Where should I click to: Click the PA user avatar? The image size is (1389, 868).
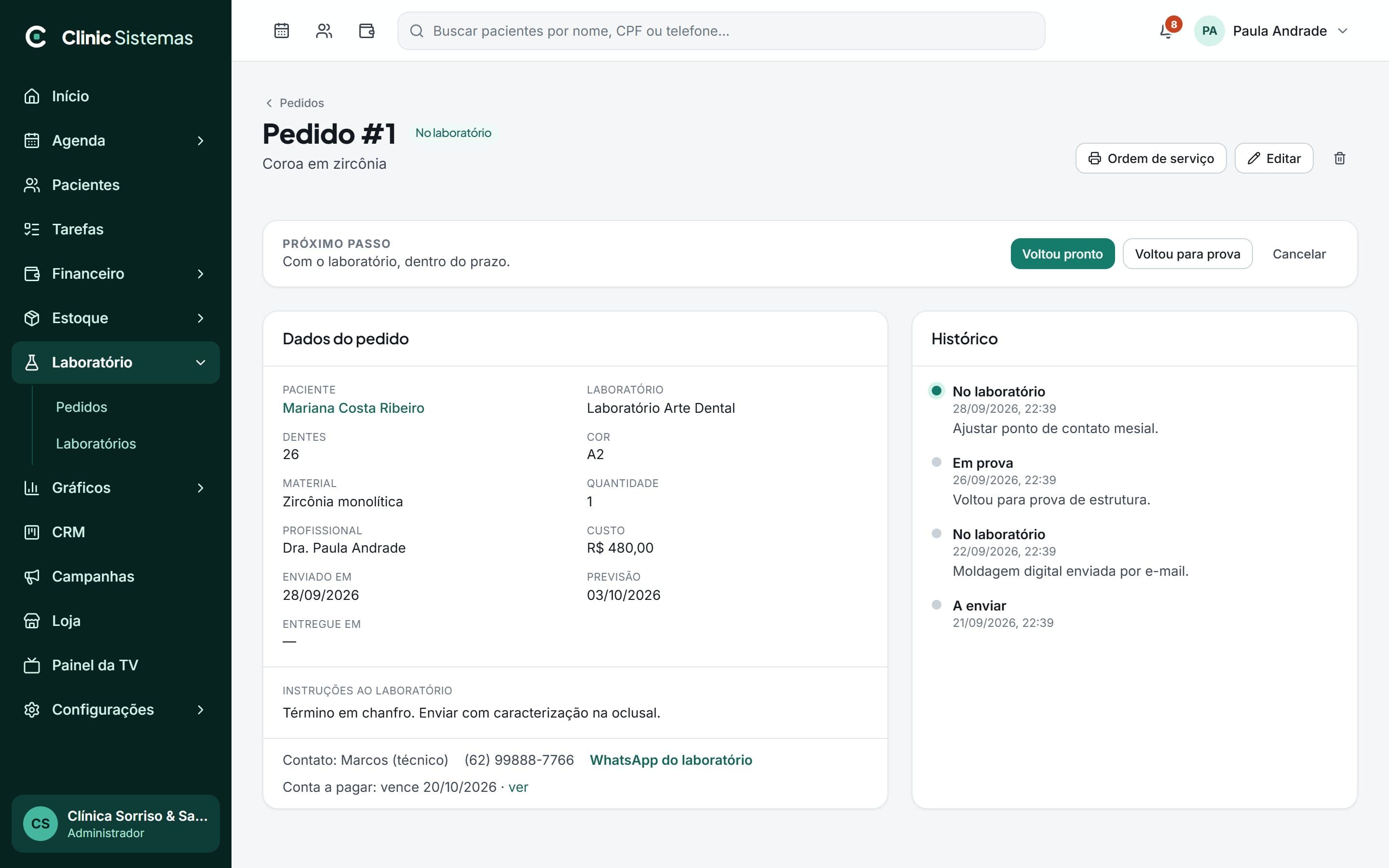(1210, 31)
